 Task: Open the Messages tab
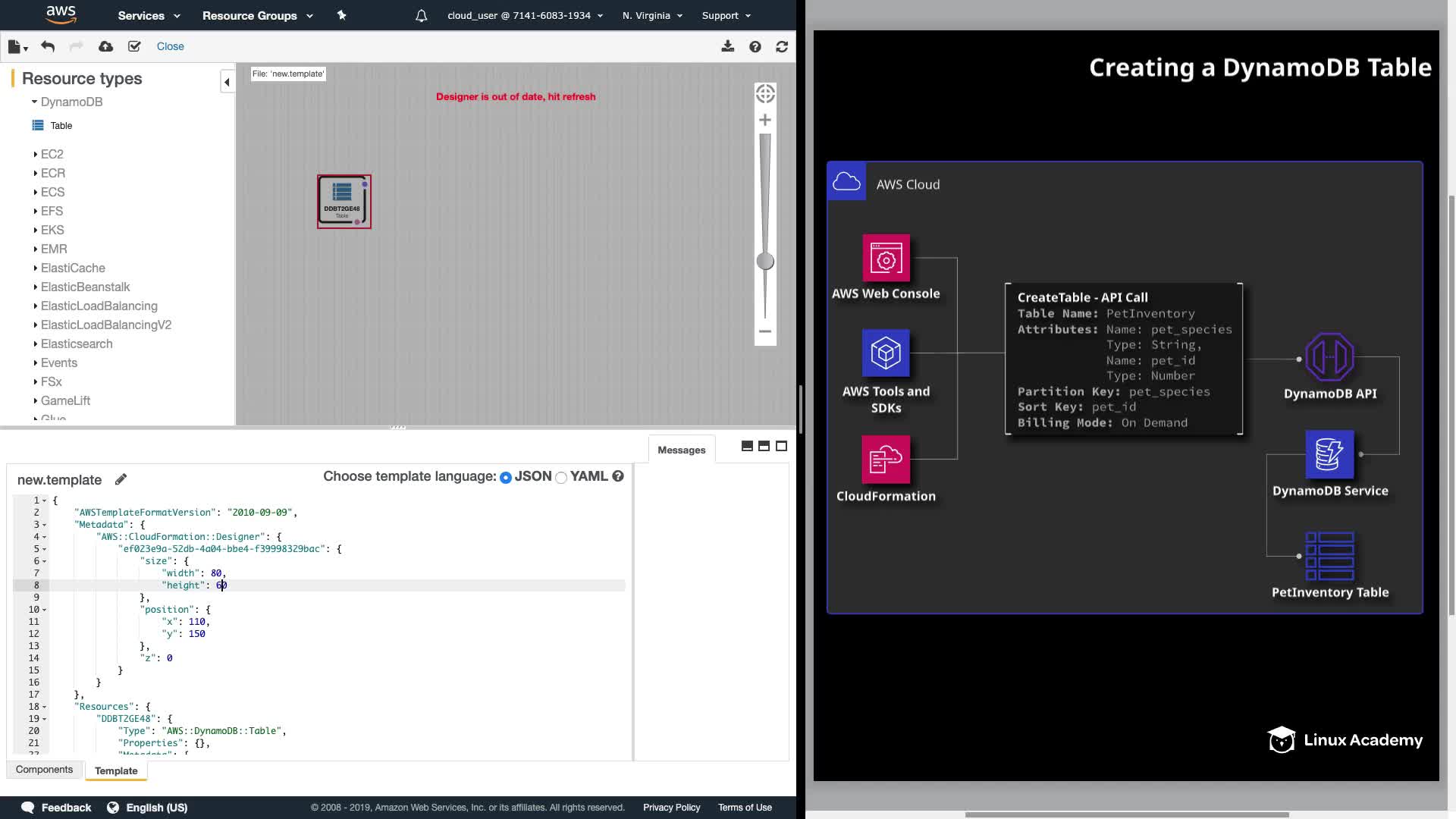point(681,450)
